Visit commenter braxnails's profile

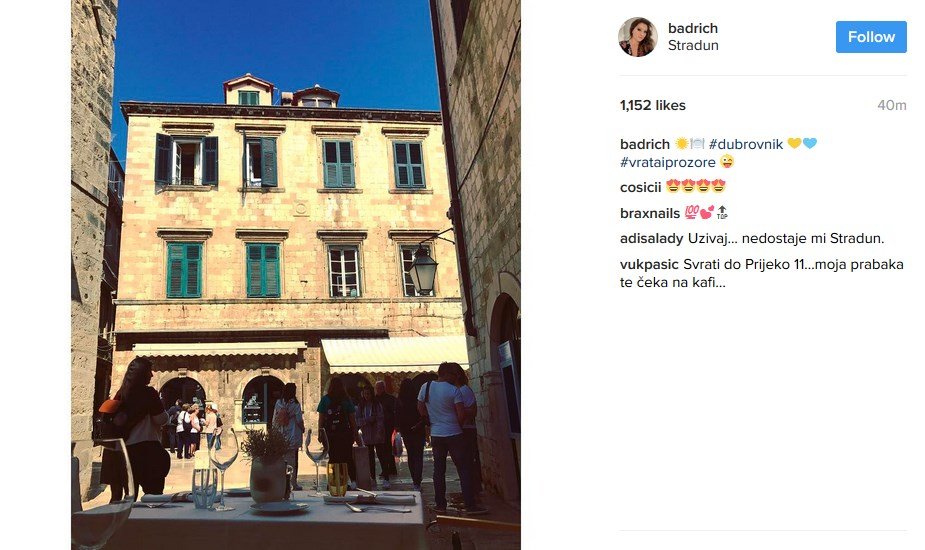pos(650,213)
